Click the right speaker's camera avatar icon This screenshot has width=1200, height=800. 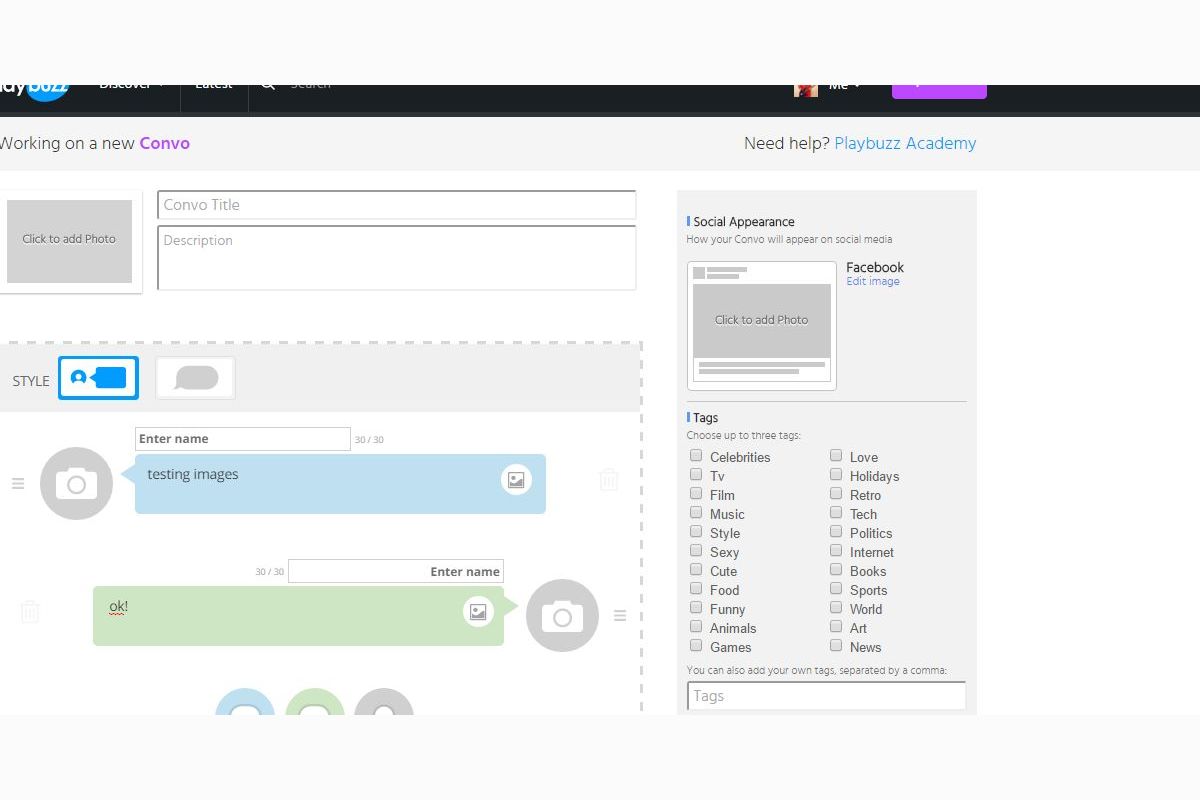562,616
